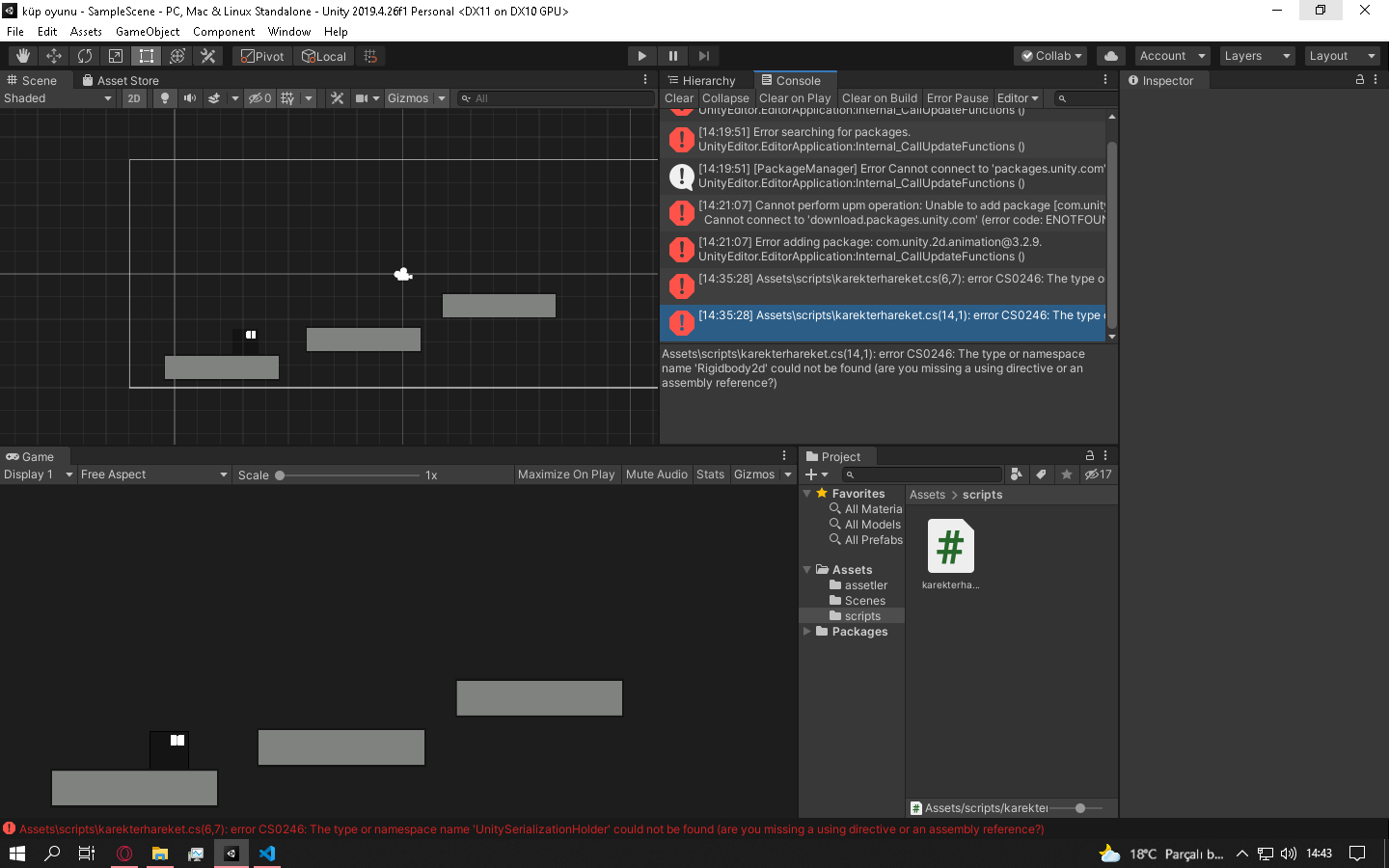Select the Scale tool
Screen dimensions: 1389x868
[116, 56]
